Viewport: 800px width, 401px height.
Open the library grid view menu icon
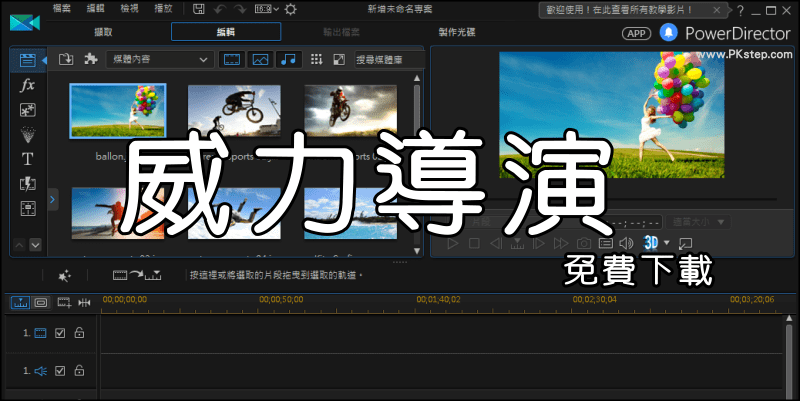(316, 59)
